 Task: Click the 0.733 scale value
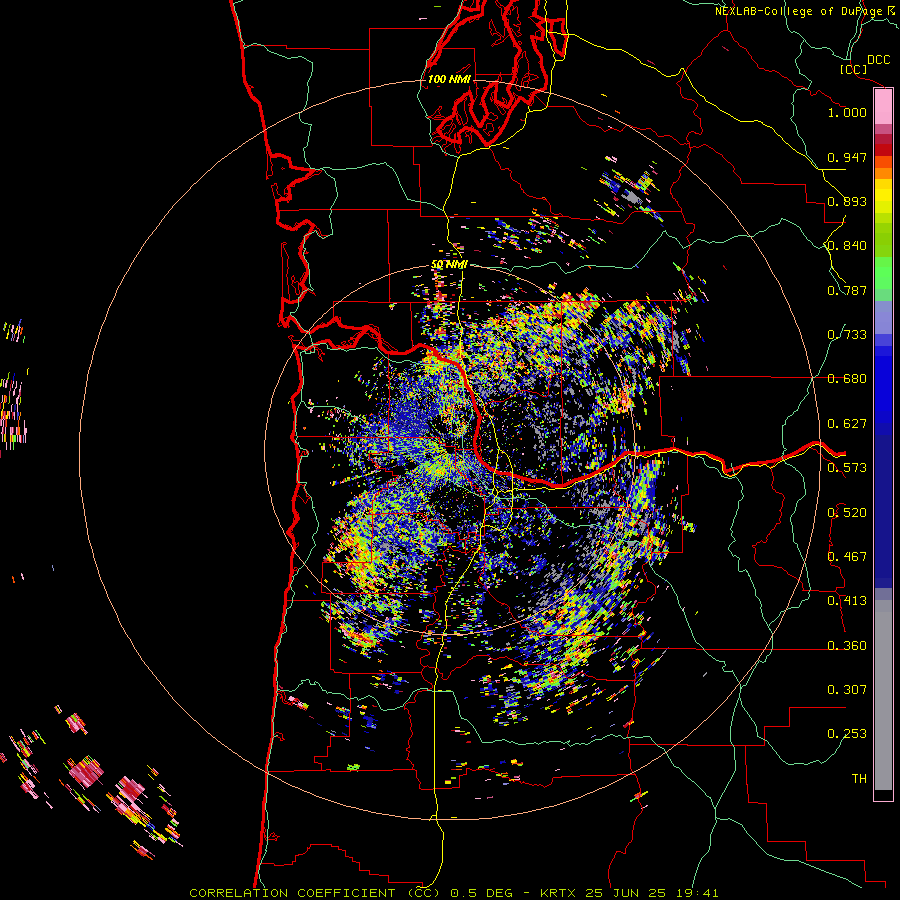847,335
